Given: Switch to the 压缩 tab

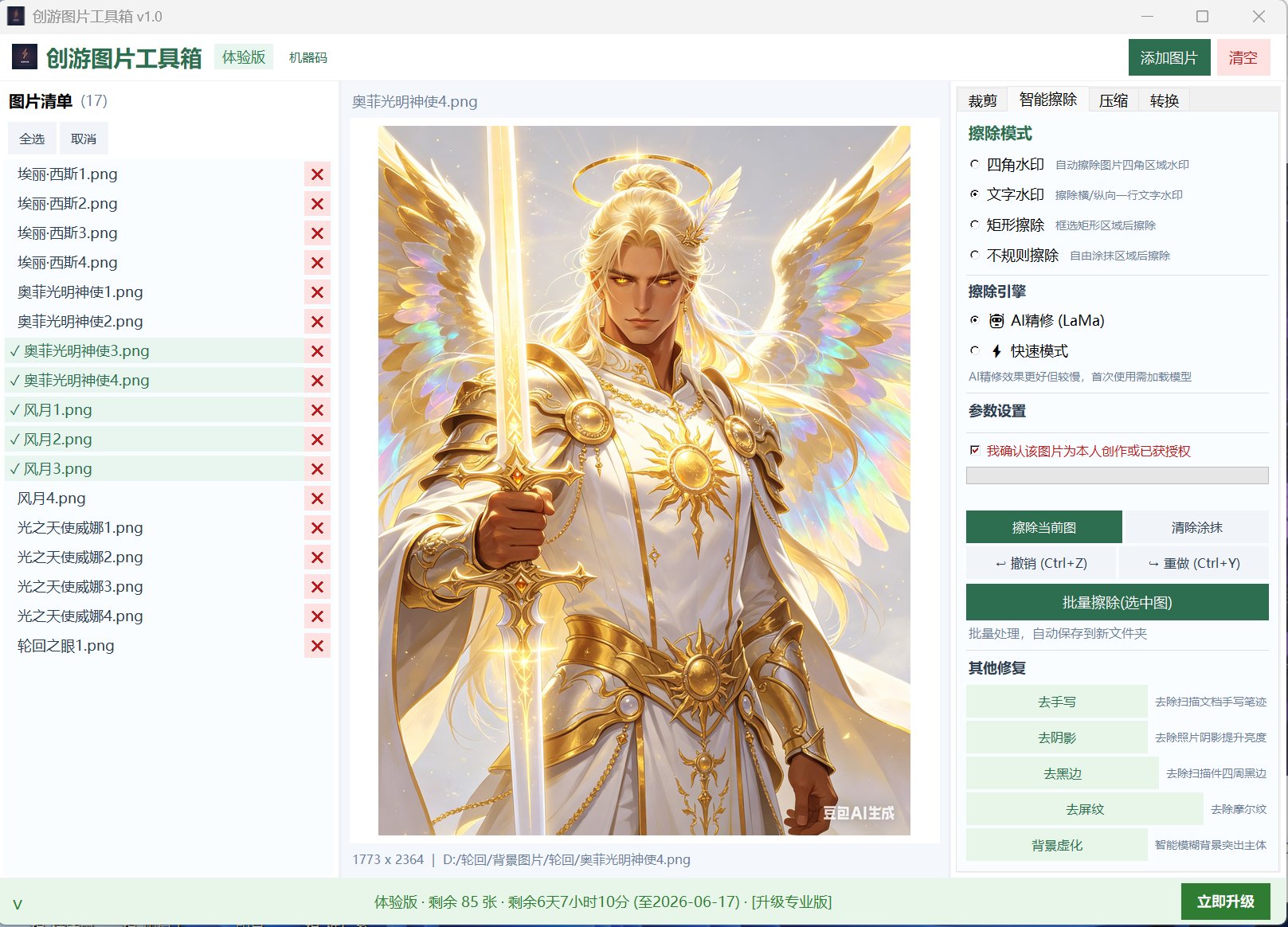Looking at the screenshot, I should pos(1113,100).
